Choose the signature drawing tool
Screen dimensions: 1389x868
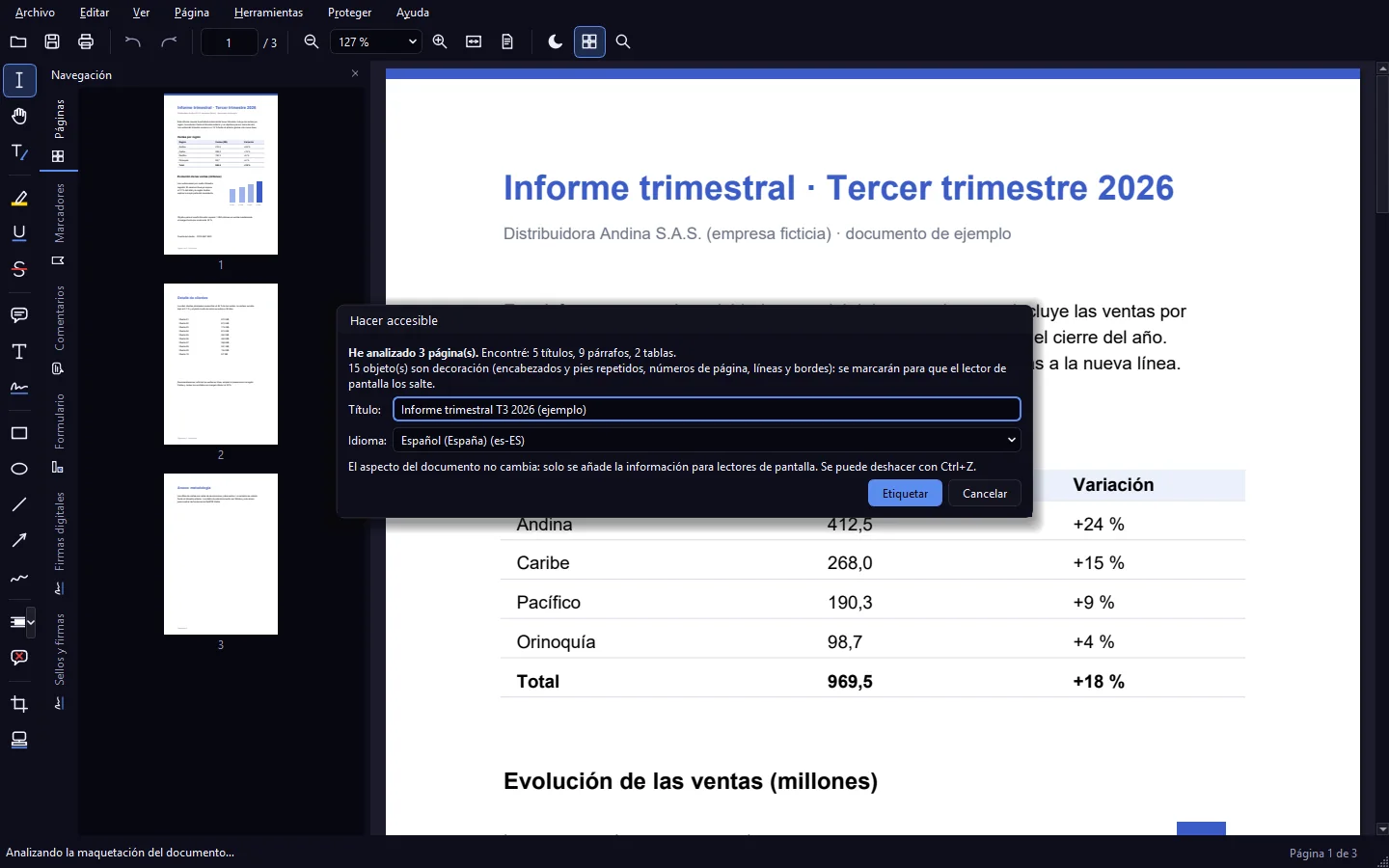coord(19,388)
